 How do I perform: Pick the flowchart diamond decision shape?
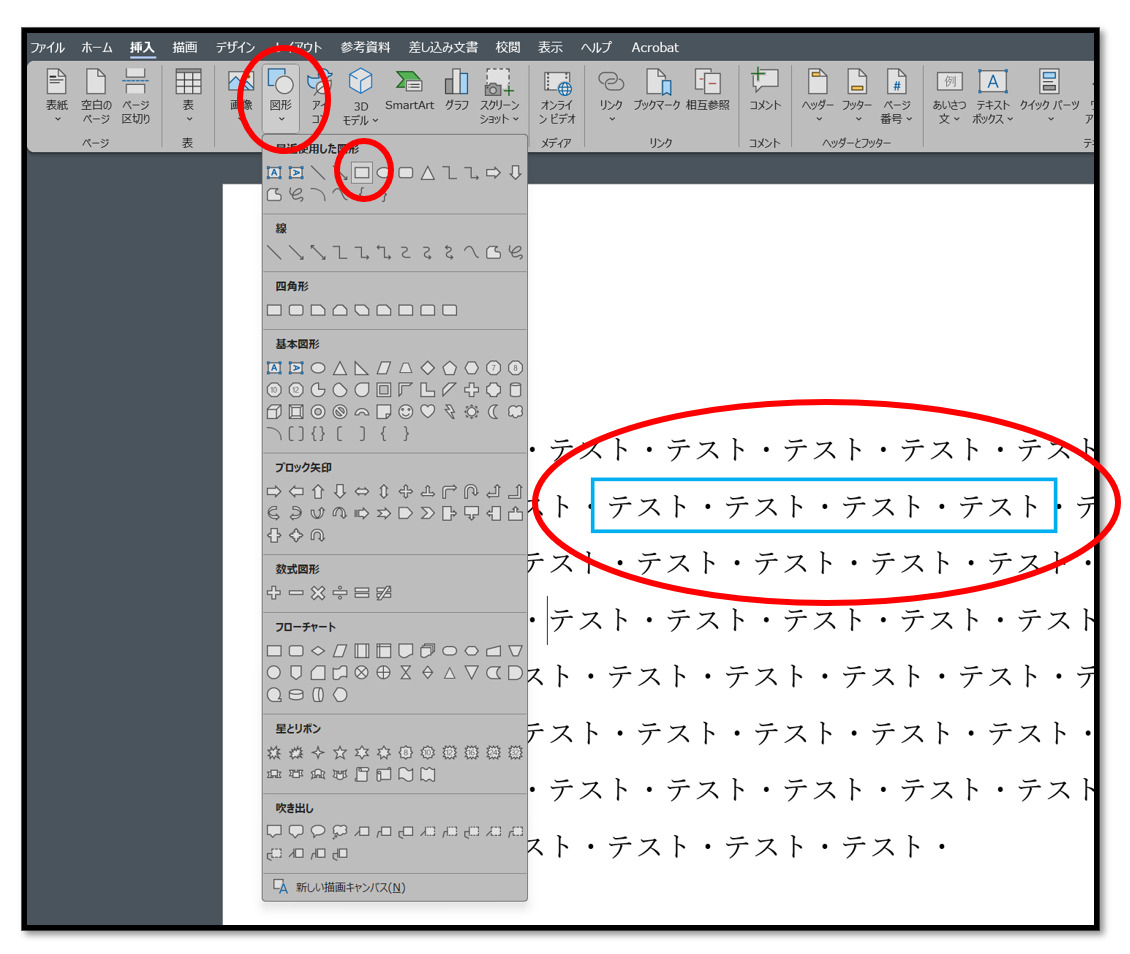click(x=318, y=651)
